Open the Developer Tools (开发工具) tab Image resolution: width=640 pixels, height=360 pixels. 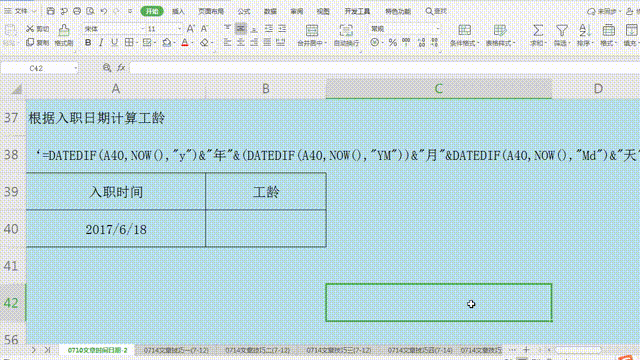(x=357, y=11)
